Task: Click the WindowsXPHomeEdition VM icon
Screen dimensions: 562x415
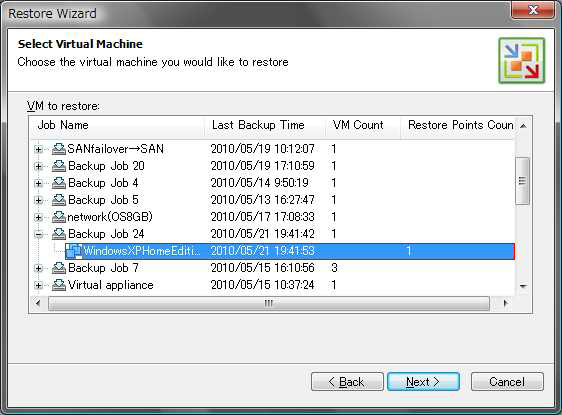Action: click(x=74, y=251)
